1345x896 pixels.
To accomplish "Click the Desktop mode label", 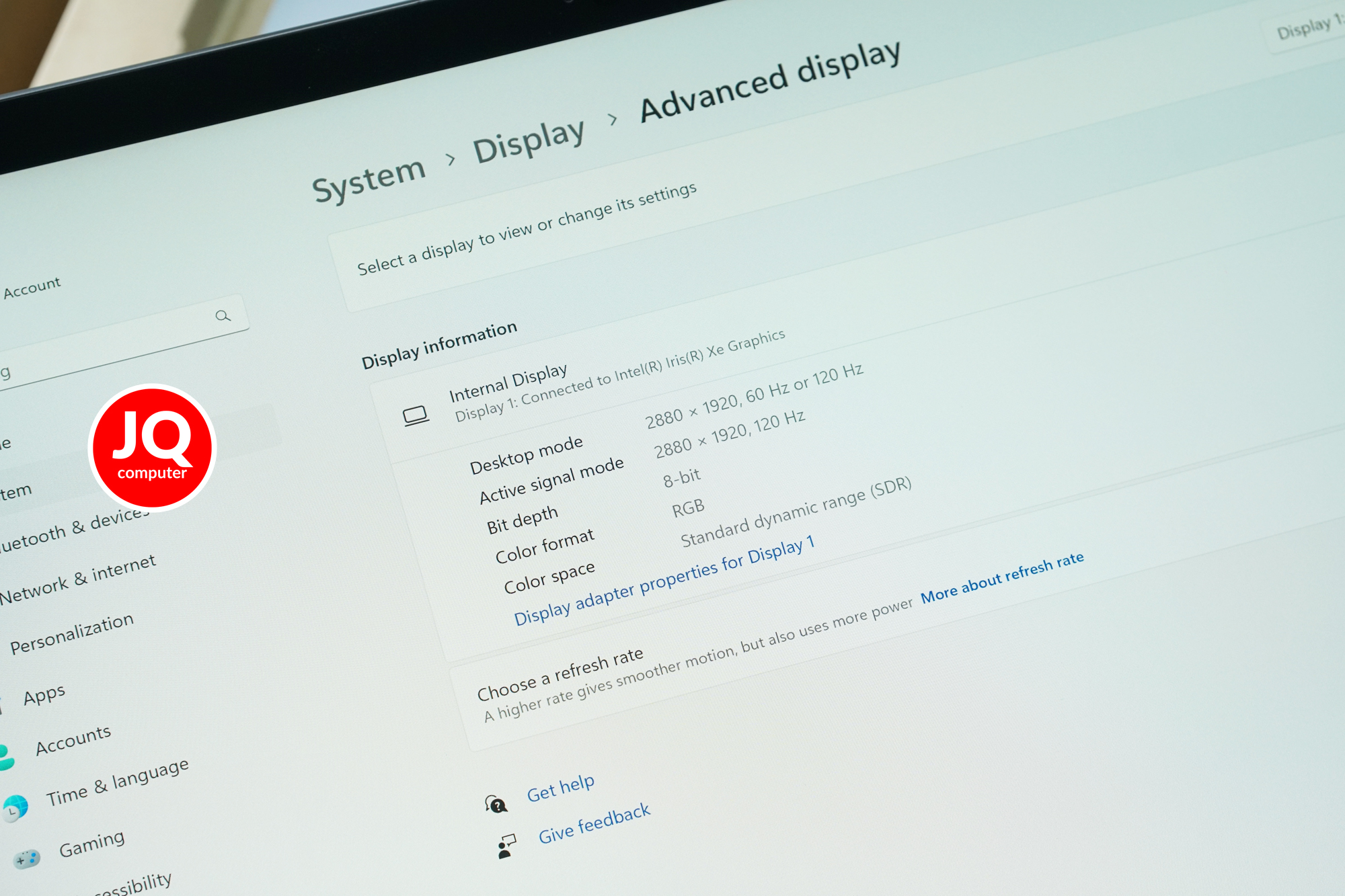I will tap(526, 455).
